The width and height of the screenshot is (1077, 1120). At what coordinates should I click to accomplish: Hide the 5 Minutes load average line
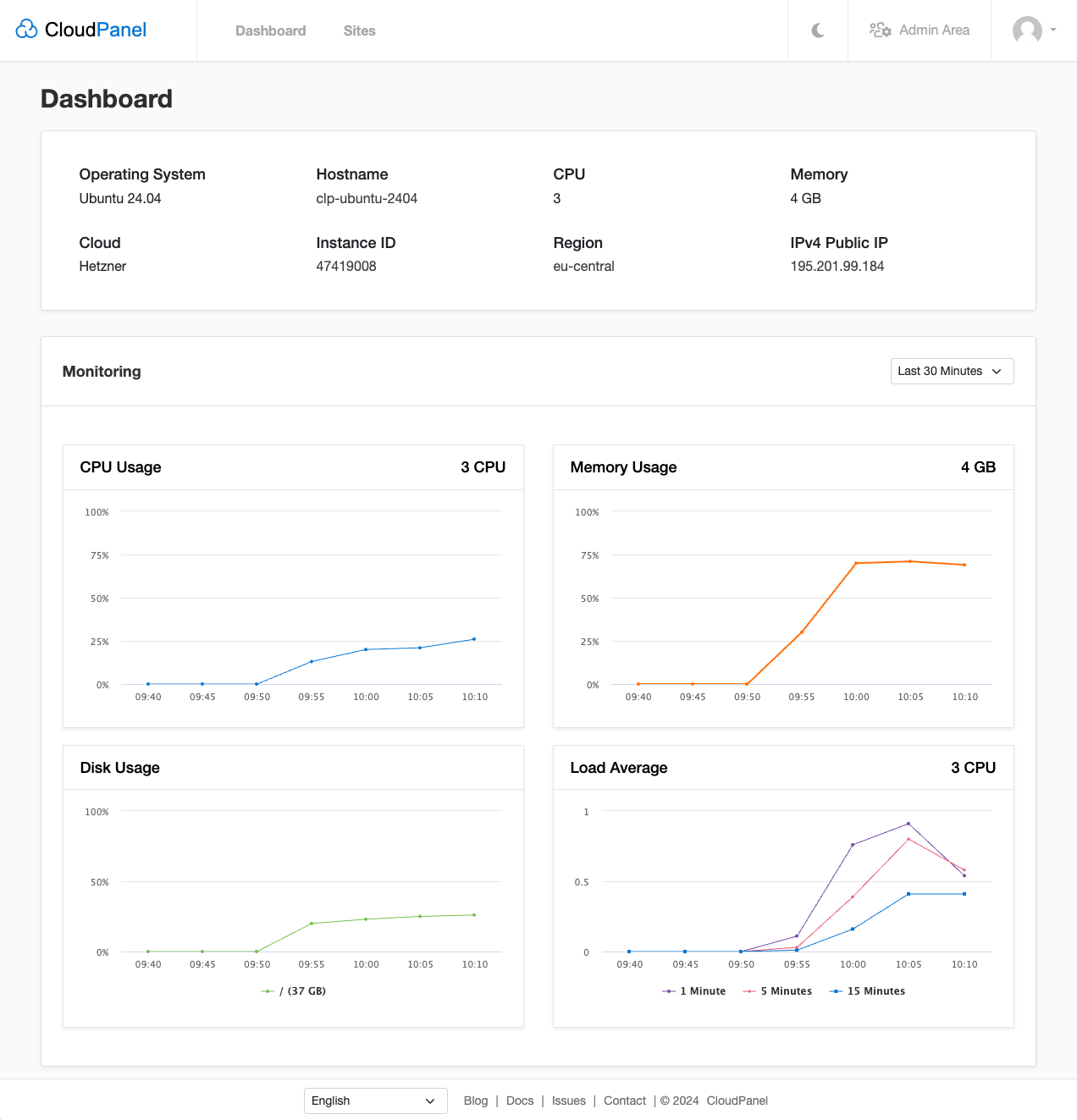coord(750,990)
